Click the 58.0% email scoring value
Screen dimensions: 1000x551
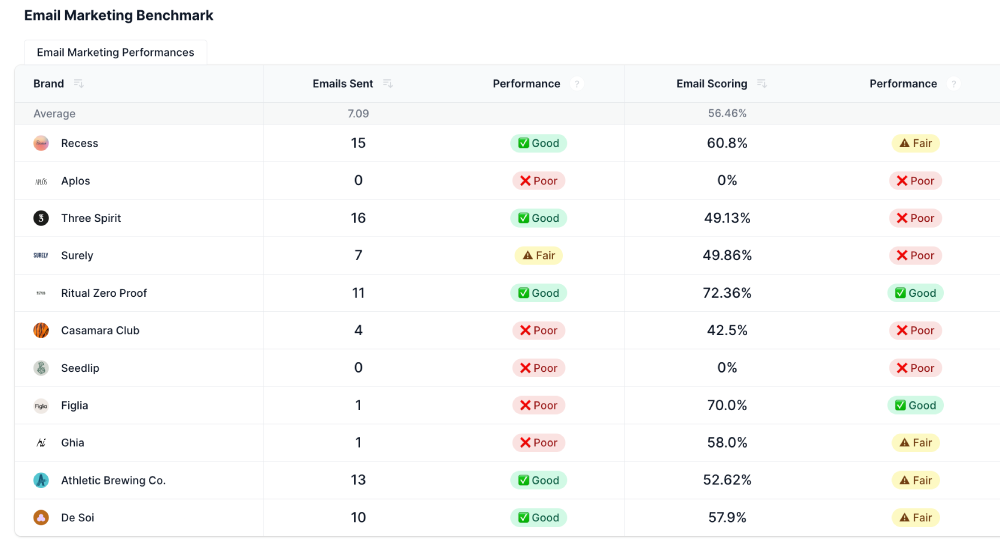(727, 443)
